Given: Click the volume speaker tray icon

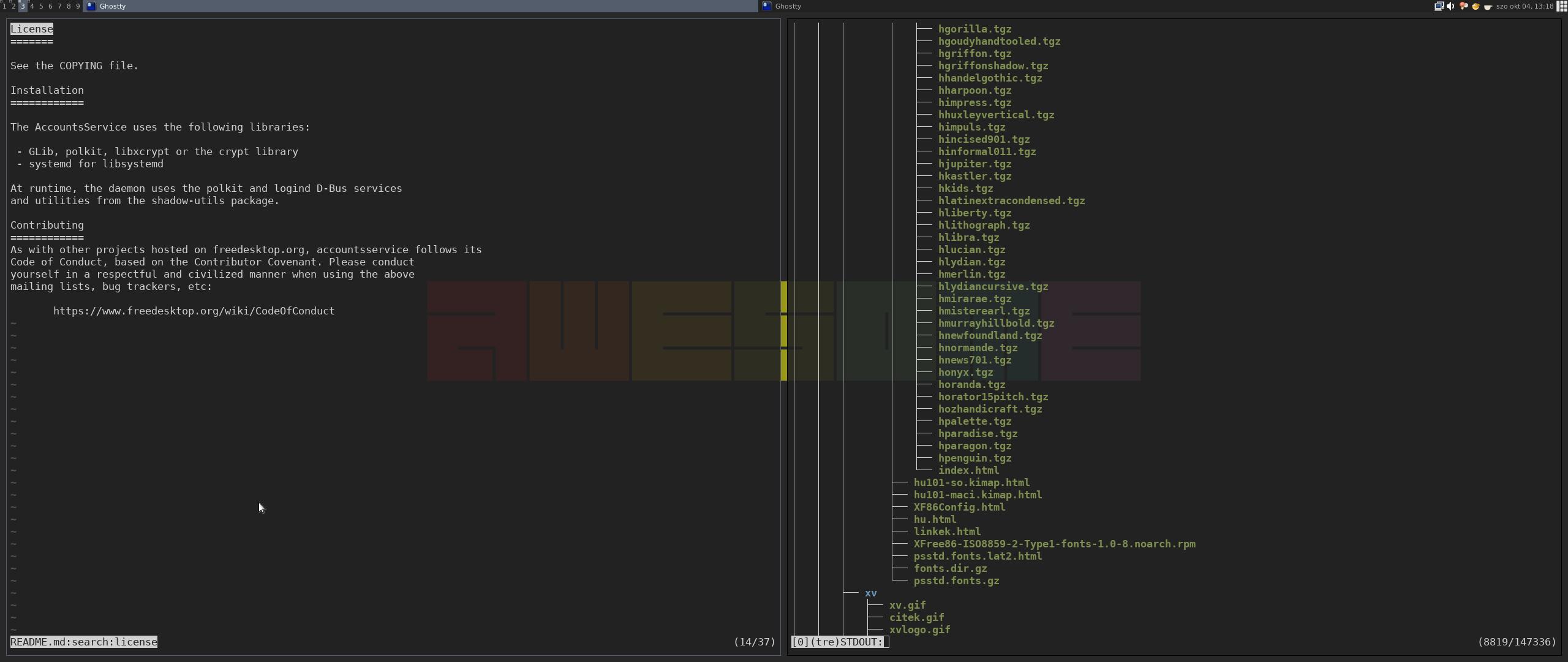Looking at the screenshot, I should [x=1450, y=6].
